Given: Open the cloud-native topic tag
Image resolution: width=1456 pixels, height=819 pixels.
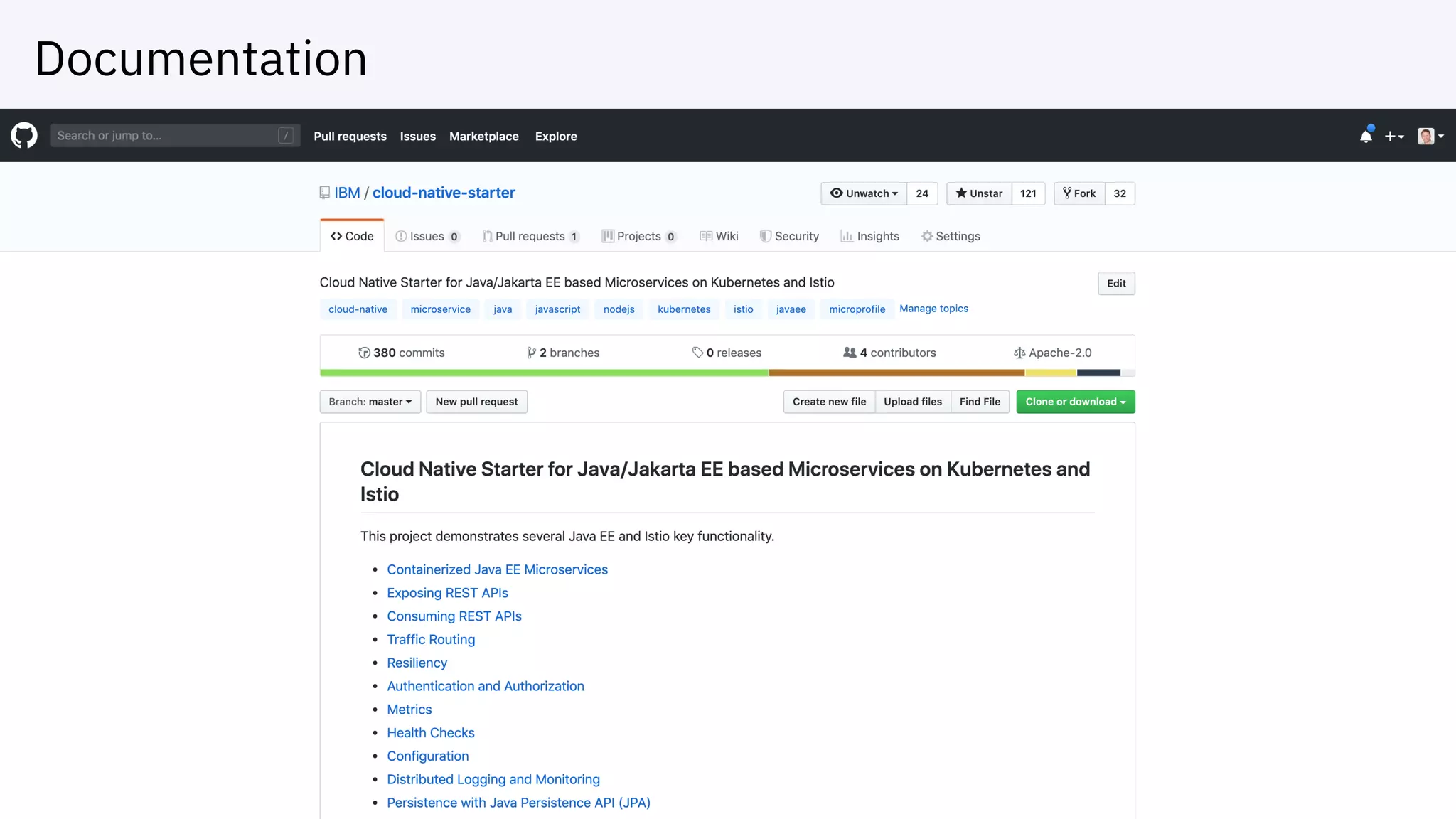Looking at the screenshot, I should (x=358, y=309).
